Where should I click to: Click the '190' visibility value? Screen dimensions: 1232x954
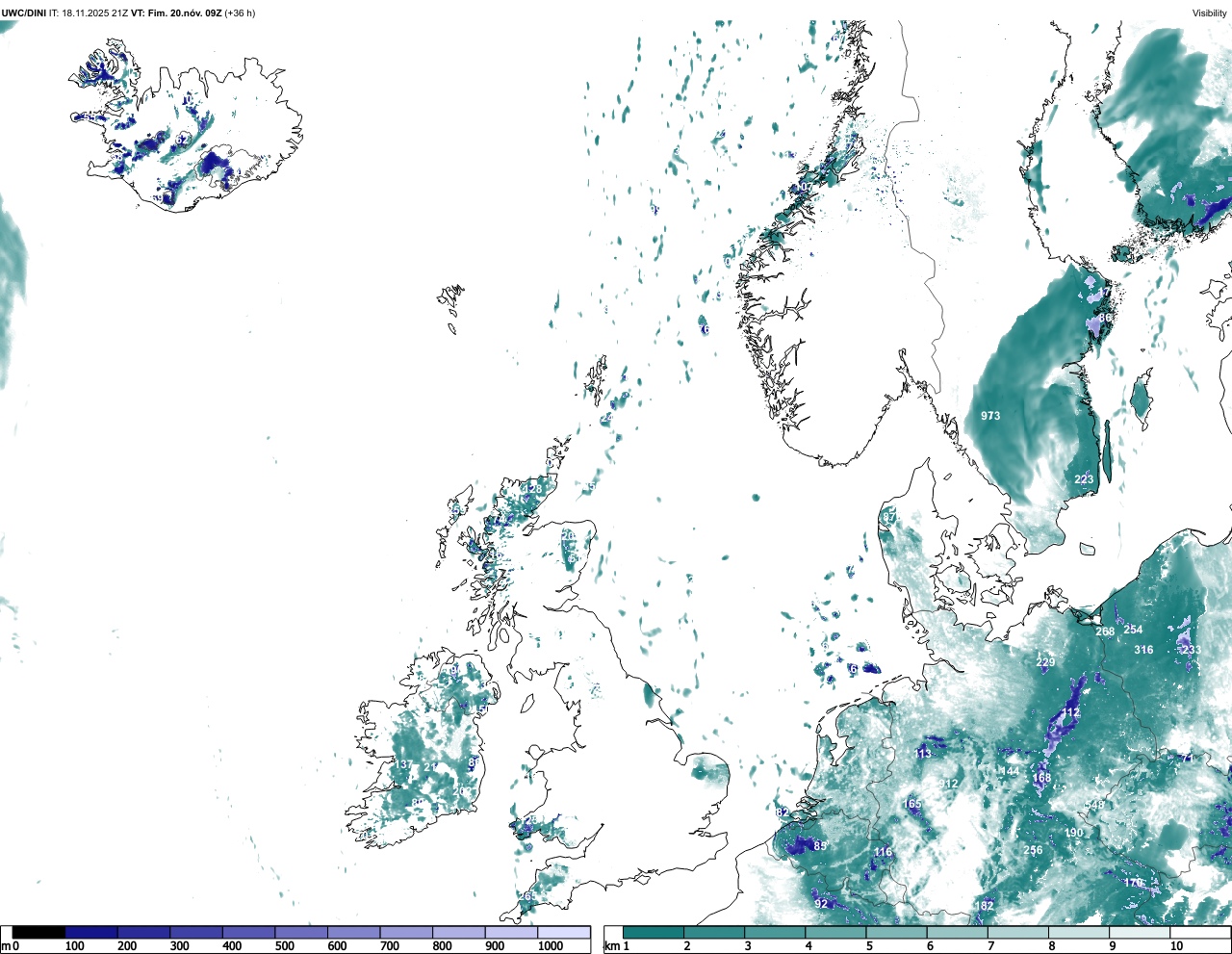1074,833
